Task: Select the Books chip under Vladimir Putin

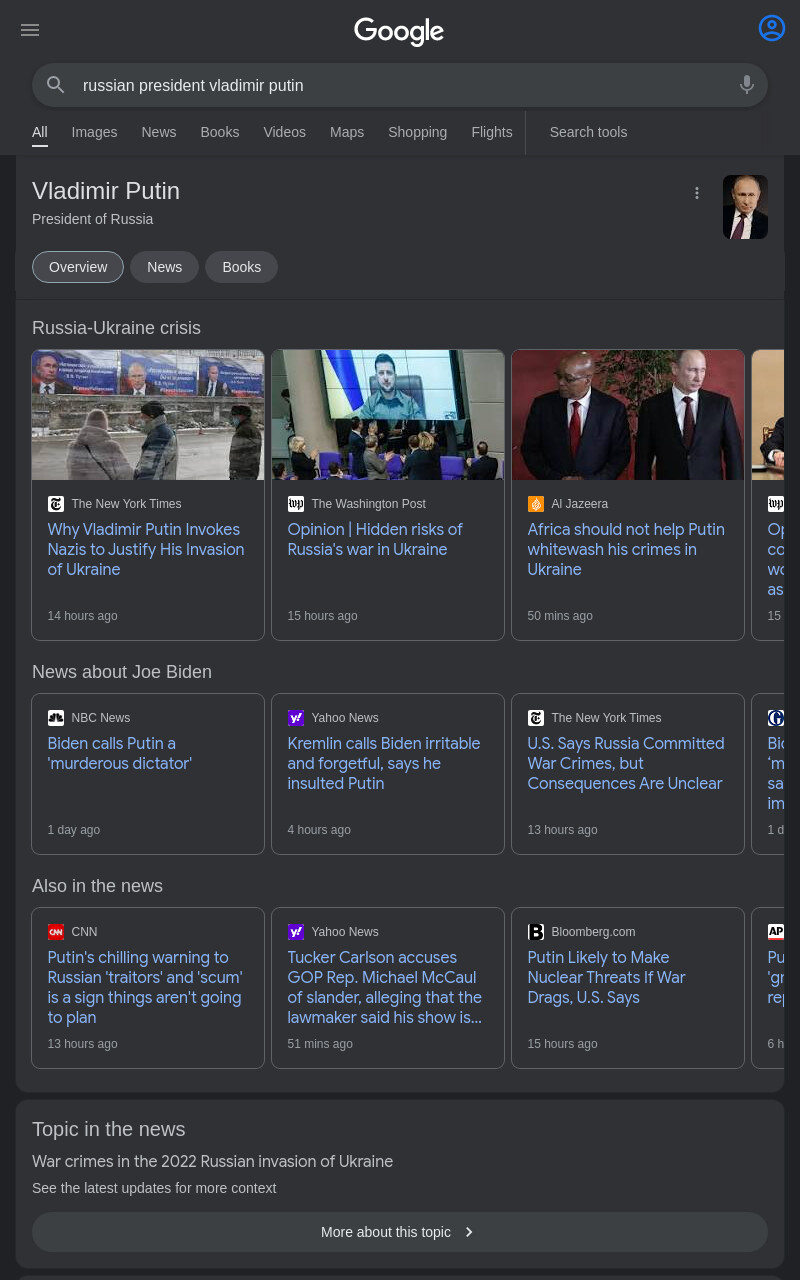Action: point(241,267)
